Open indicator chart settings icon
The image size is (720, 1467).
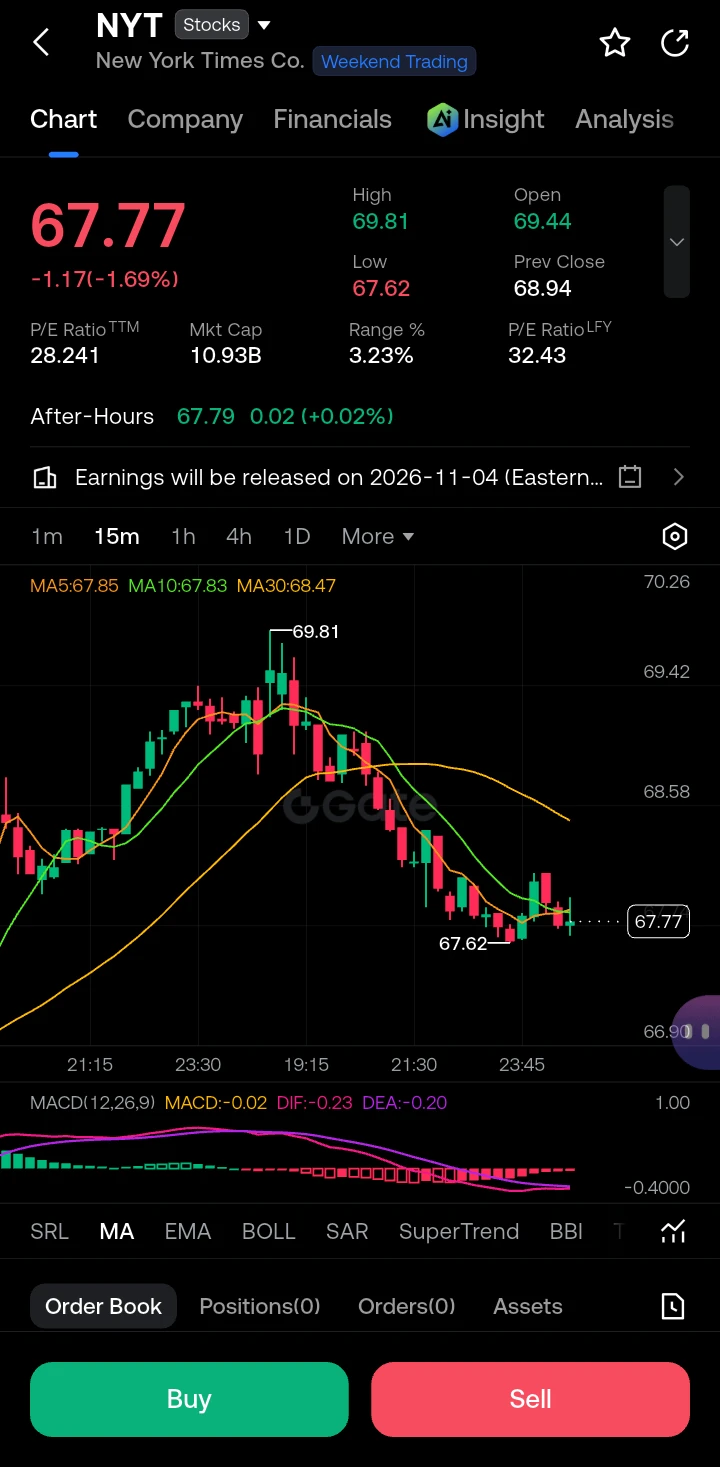pos(673,1231)
